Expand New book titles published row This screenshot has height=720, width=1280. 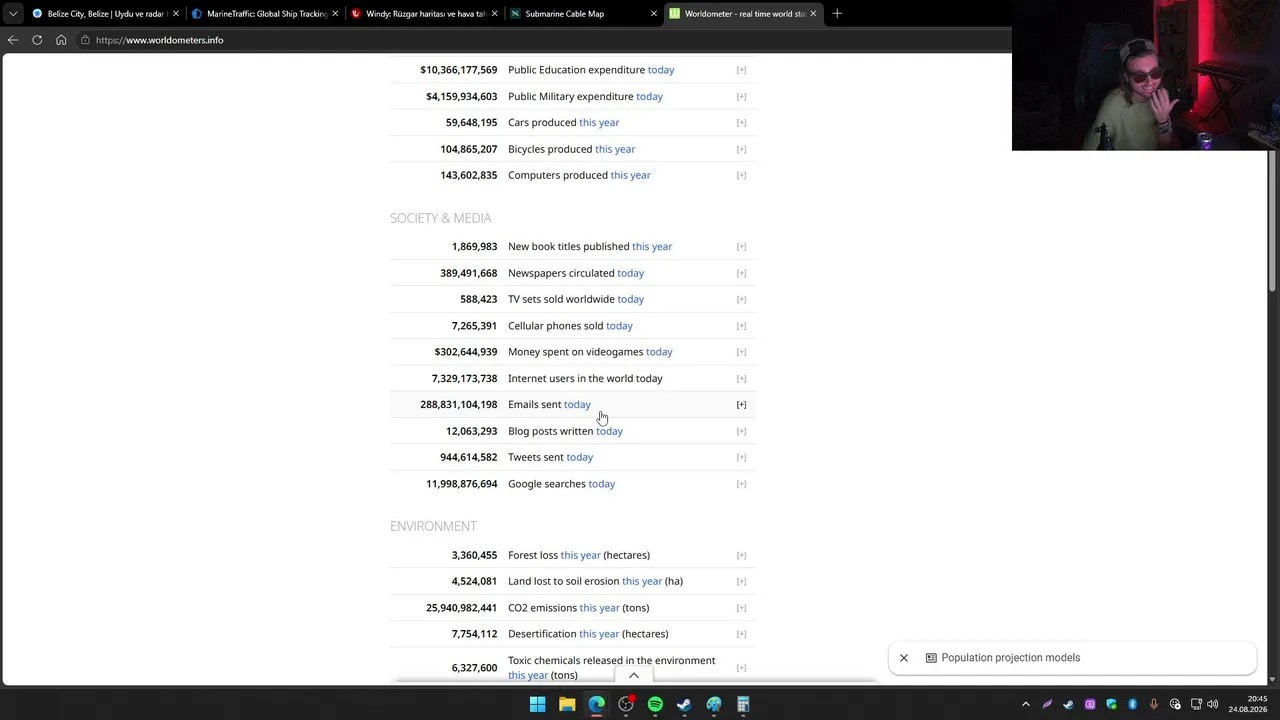click(741, 246)
